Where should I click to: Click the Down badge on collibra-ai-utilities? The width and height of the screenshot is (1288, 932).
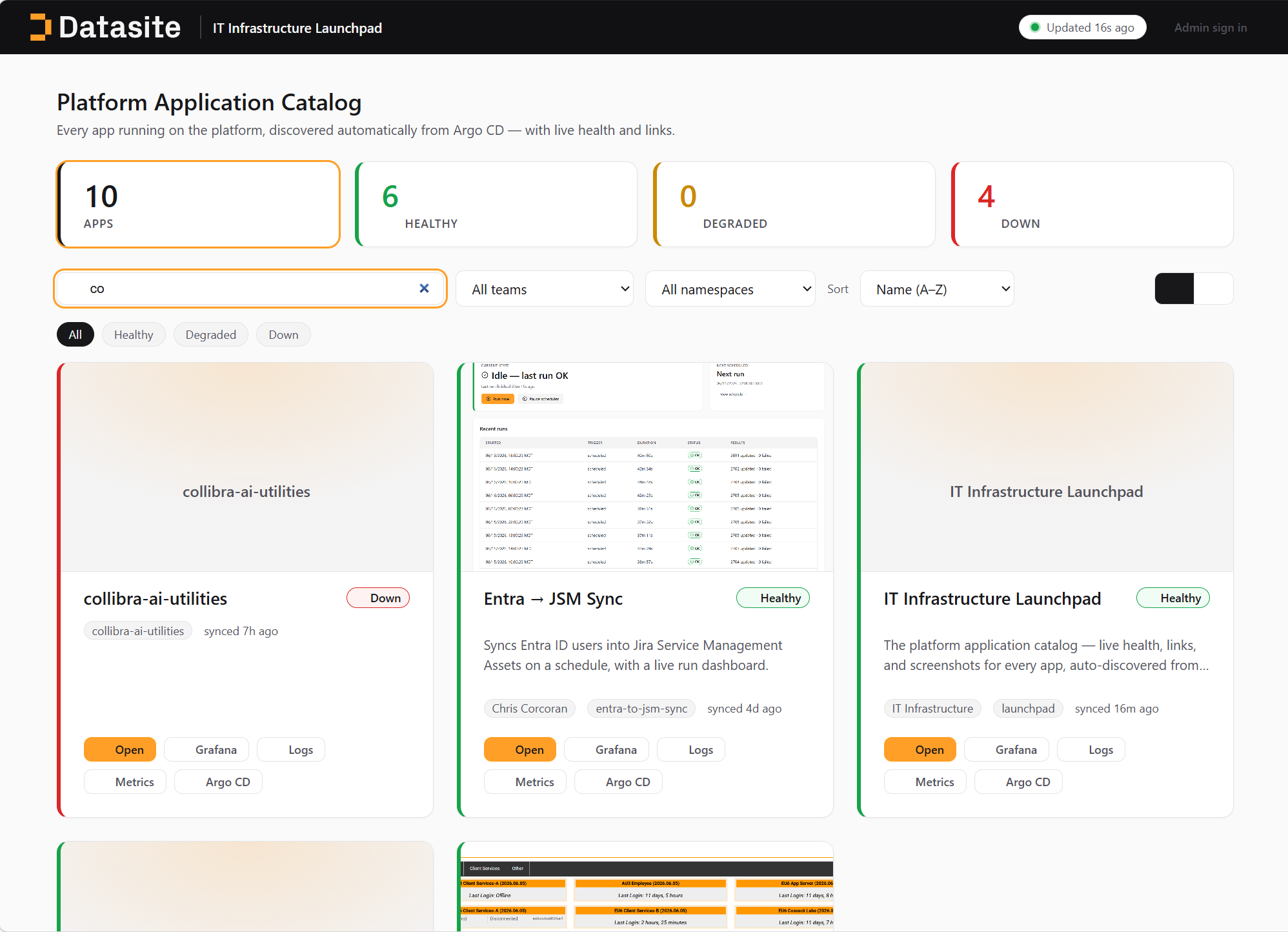[x=378, y=598]
